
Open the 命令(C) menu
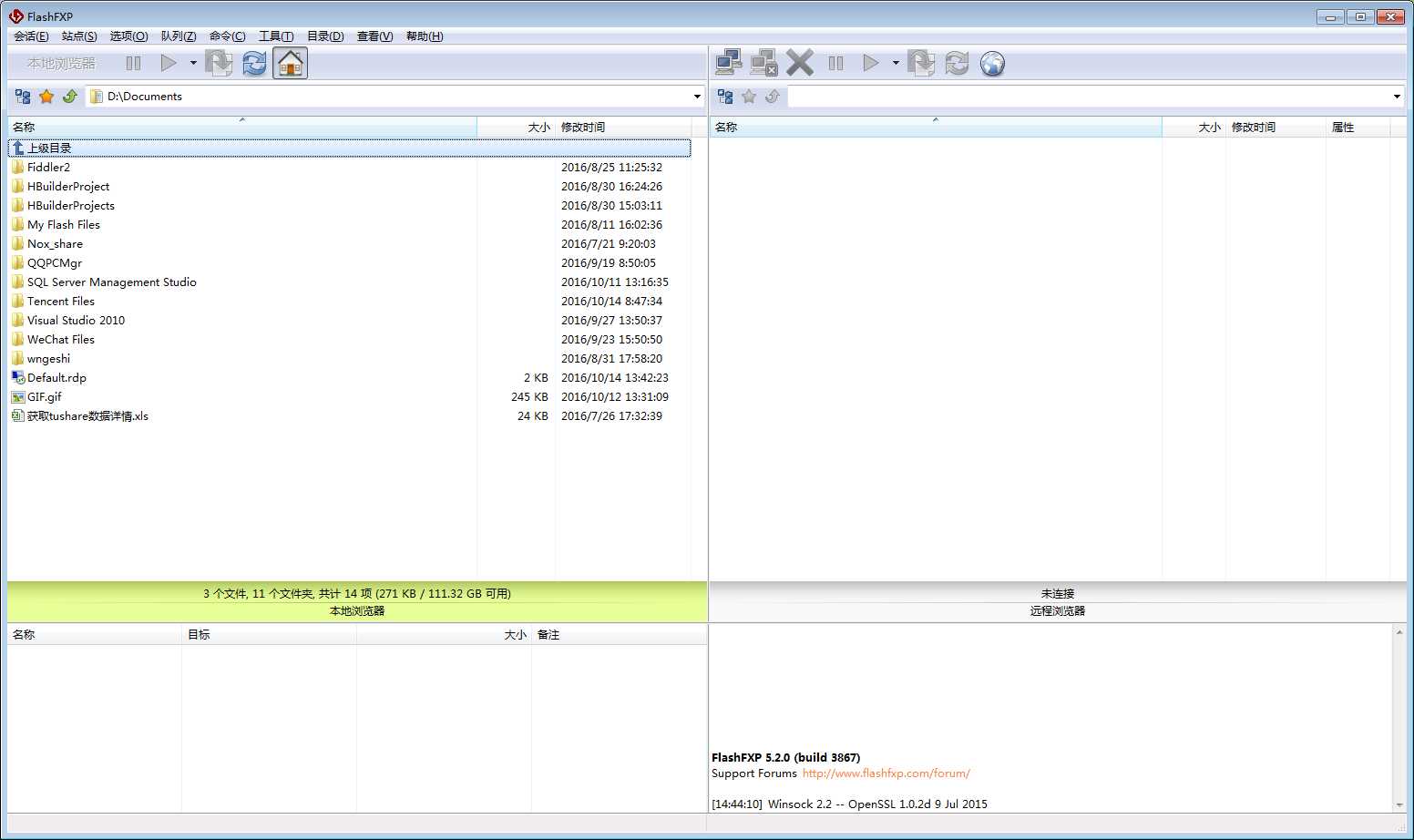click(x=228, y=36)
